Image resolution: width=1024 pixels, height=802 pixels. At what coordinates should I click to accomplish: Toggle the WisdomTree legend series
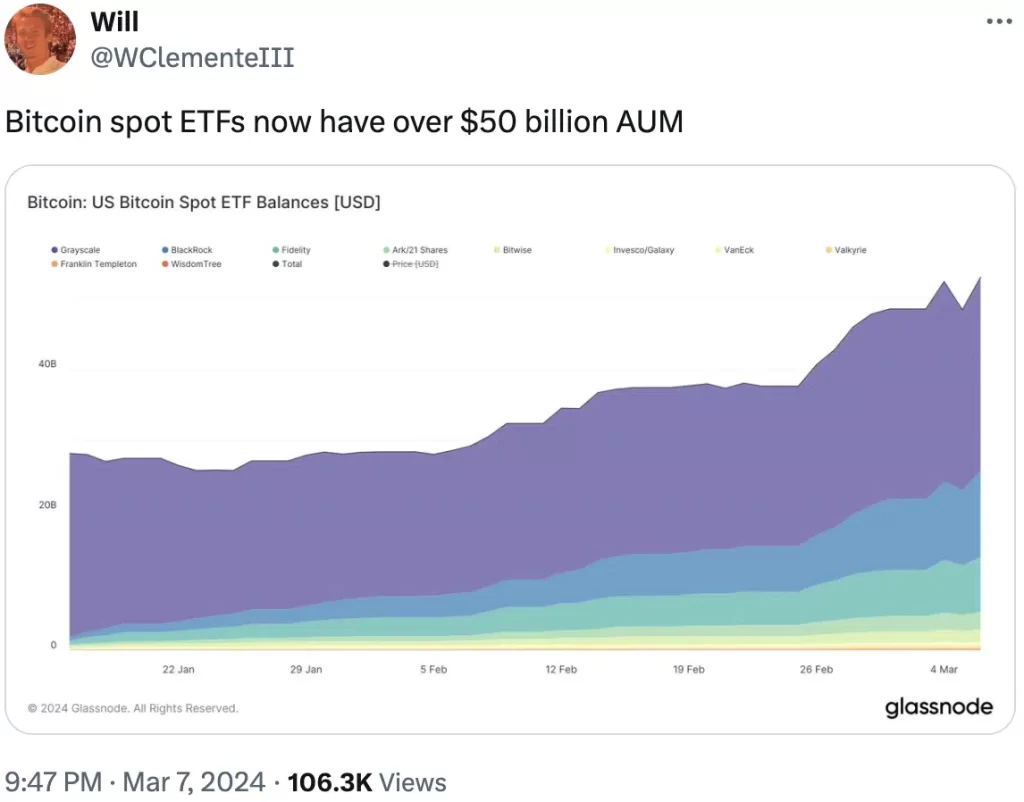pos(192,264)
